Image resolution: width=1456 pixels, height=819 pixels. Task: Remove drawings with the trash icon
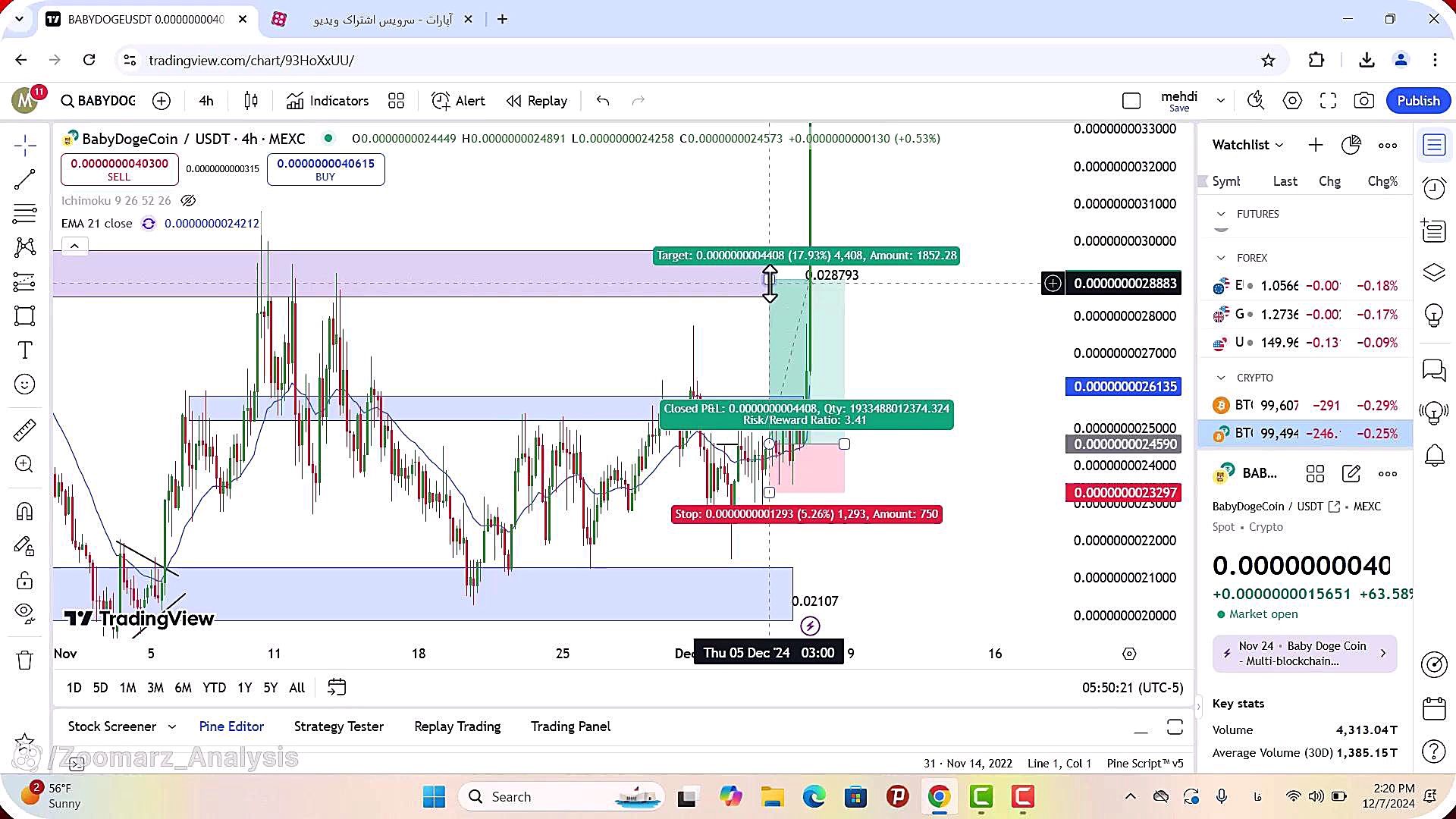tap(24, 661)
